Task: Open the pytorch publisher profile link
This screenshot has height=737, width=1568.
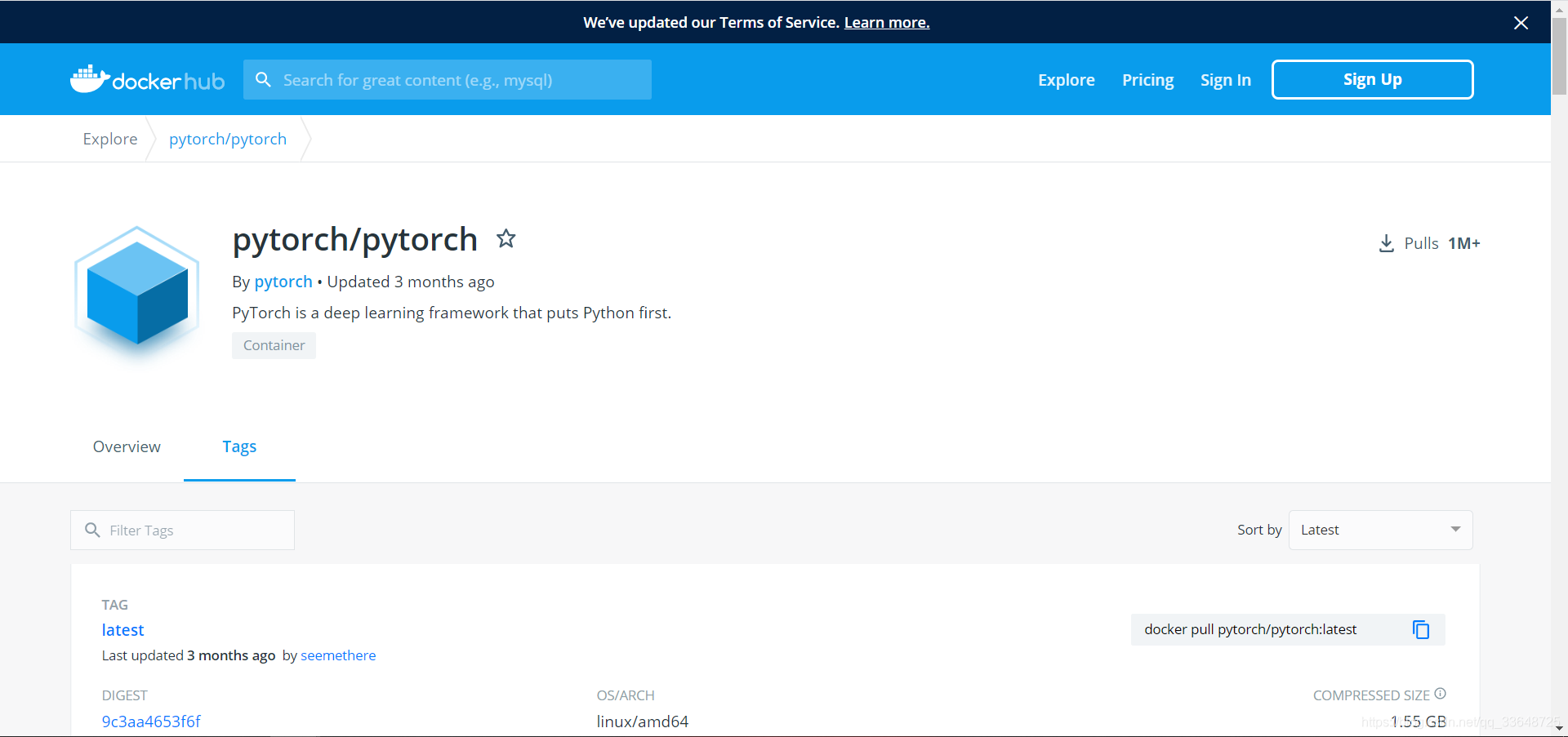Action: 283,282
